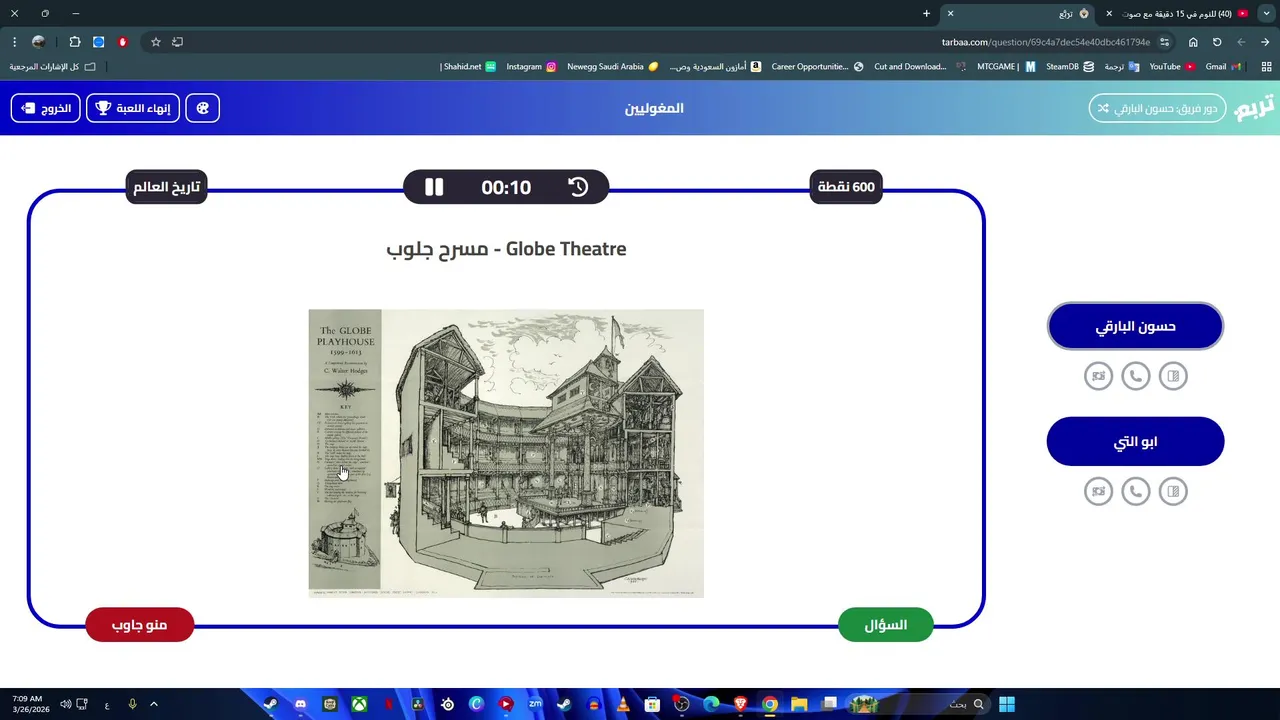Reload the page
The image size is (1280, 720).
click(x=1217, y=42)
